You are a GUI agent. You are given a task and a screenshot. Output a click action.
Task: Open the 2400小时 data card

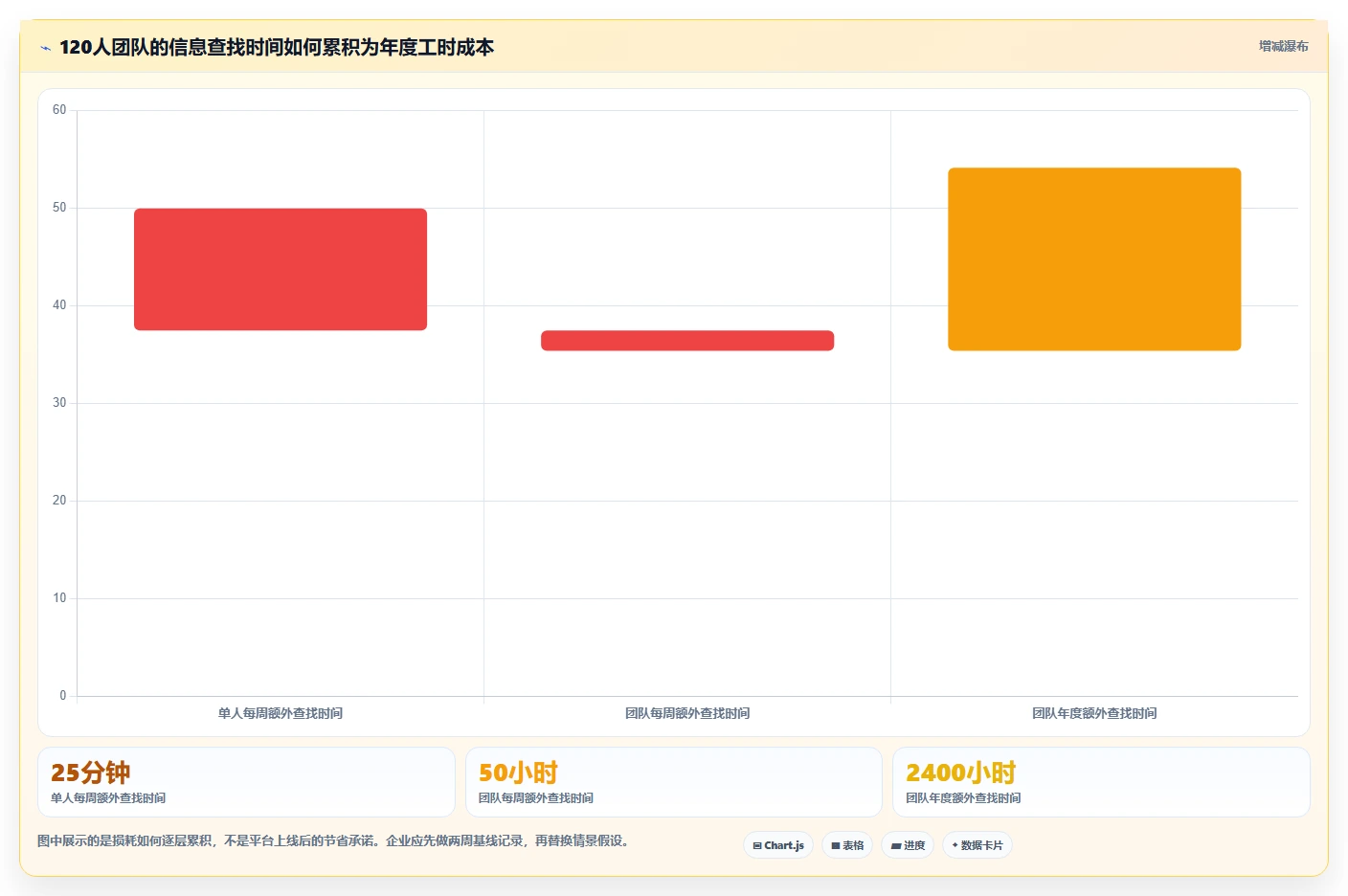(x=1101, y=782)
